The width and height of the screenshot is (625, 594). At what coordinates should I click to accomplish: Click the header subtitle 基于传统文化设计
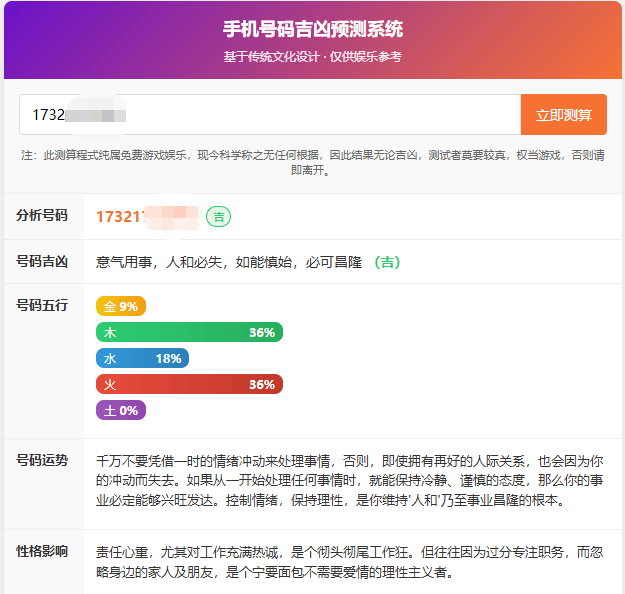(312, 57)
